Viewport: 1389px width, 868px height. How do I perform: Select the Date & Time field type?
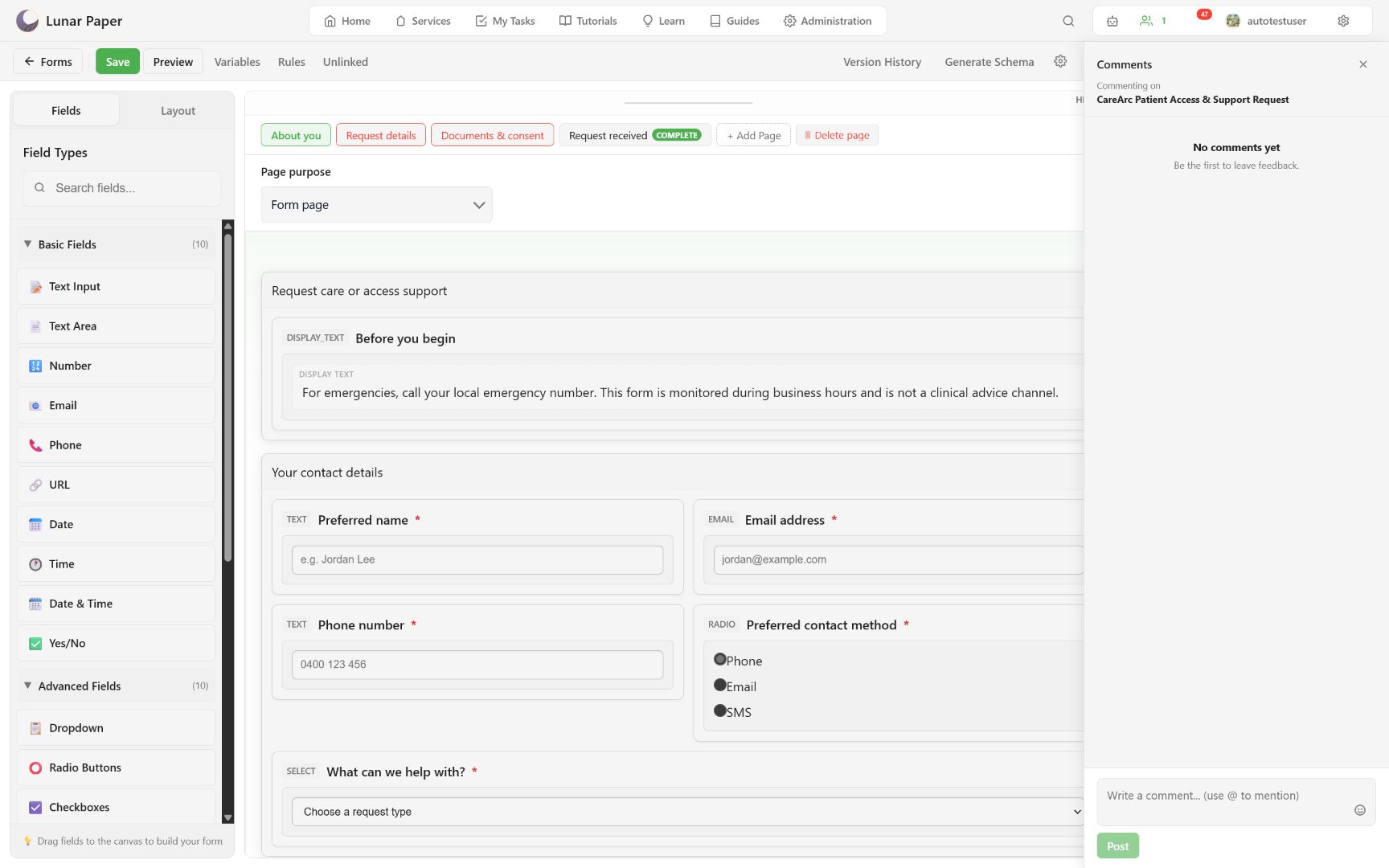coord(116,604)
